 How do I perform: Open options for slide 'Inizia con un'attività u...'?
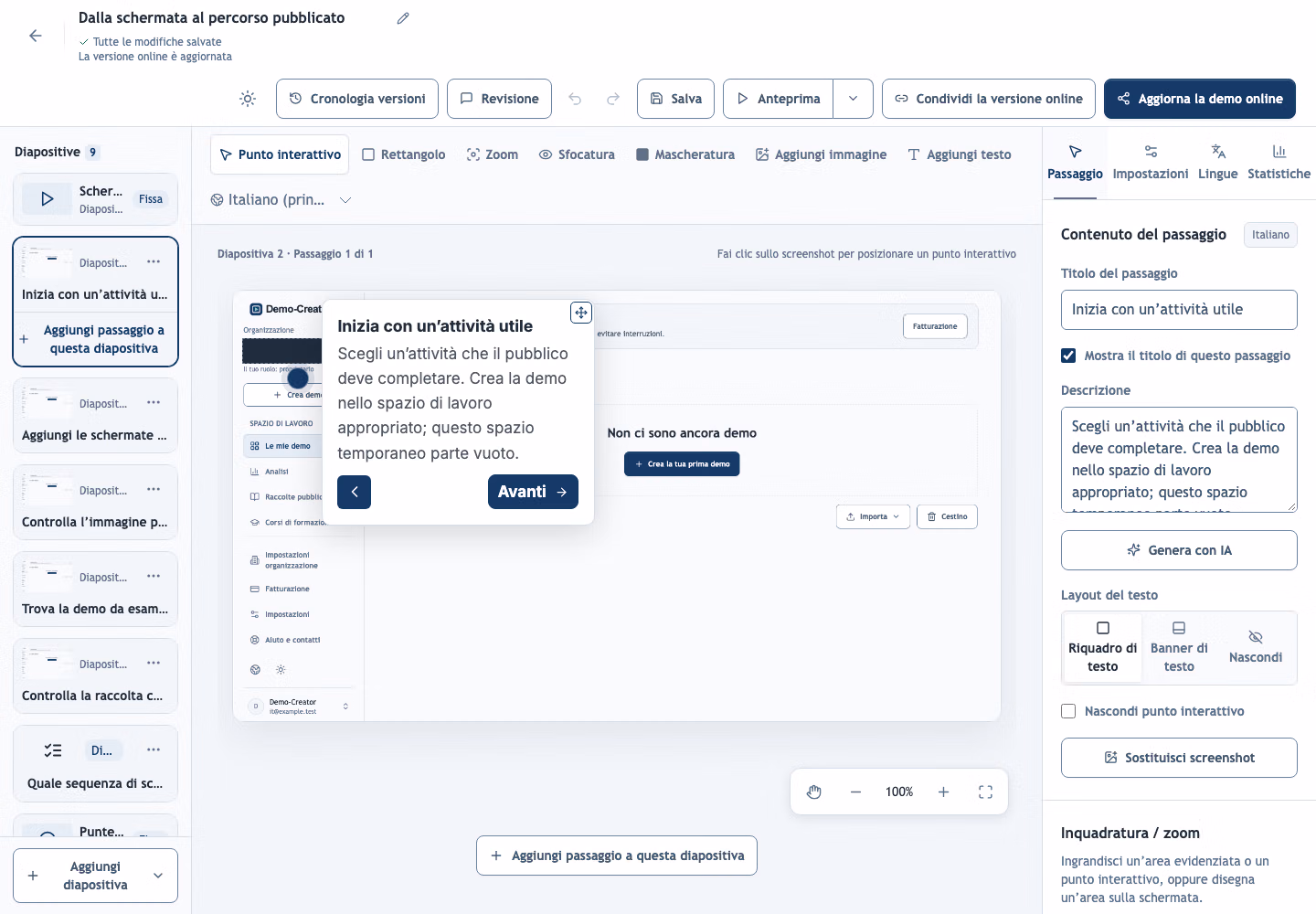coord(154,262)
